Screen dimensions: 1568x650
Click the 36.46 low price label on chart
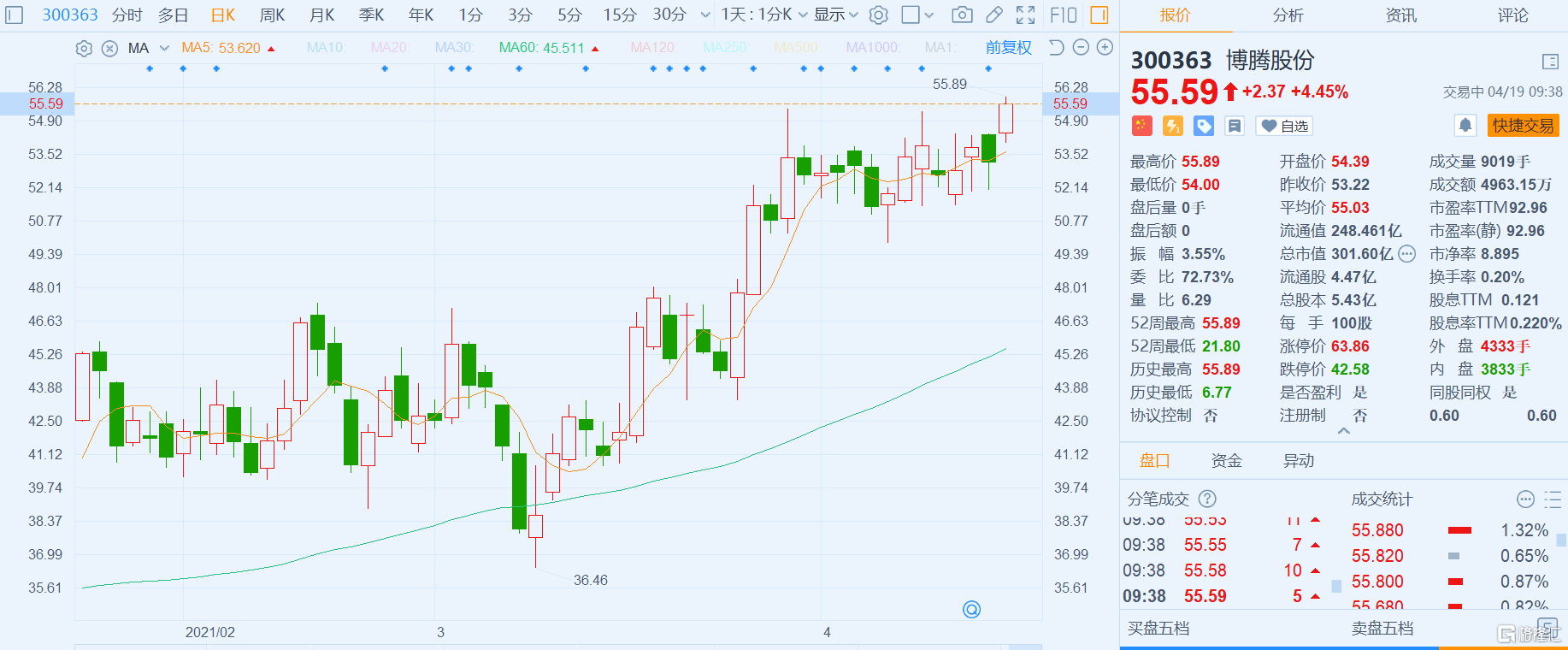click(x=591, y=580)
